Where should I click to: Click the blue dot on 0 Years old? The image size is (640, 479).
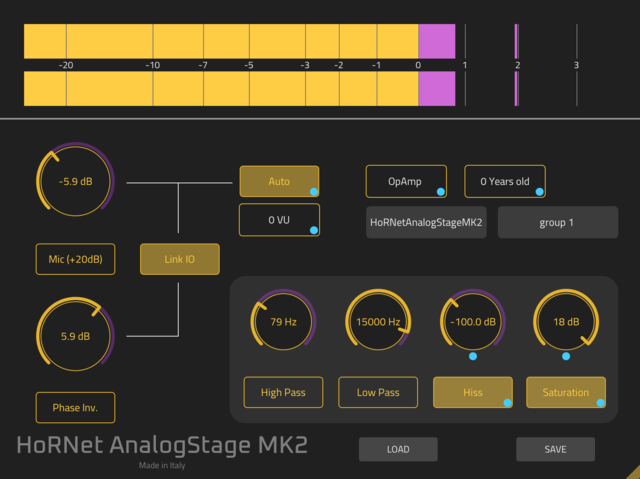tap(540, 192)
